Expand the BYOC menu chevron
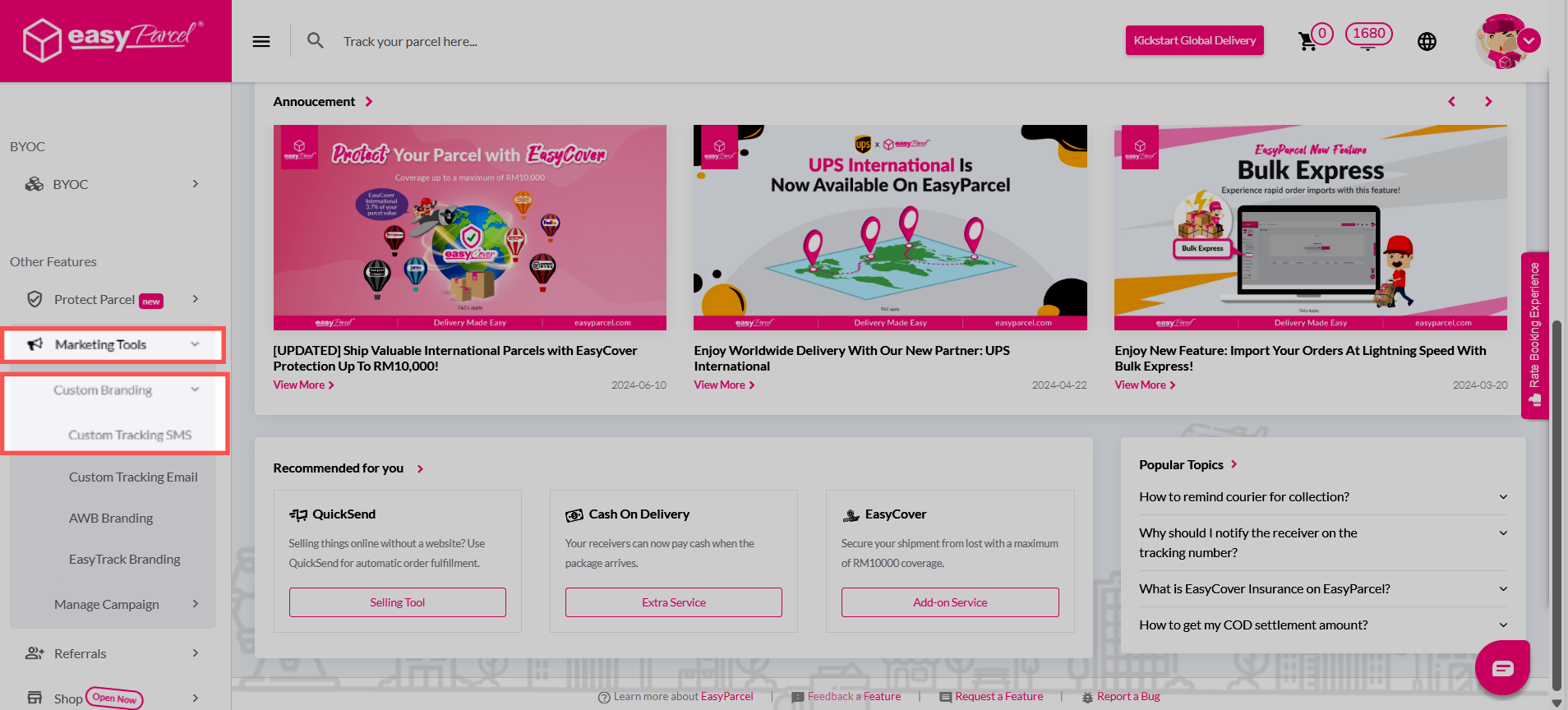 click(196, 183)
